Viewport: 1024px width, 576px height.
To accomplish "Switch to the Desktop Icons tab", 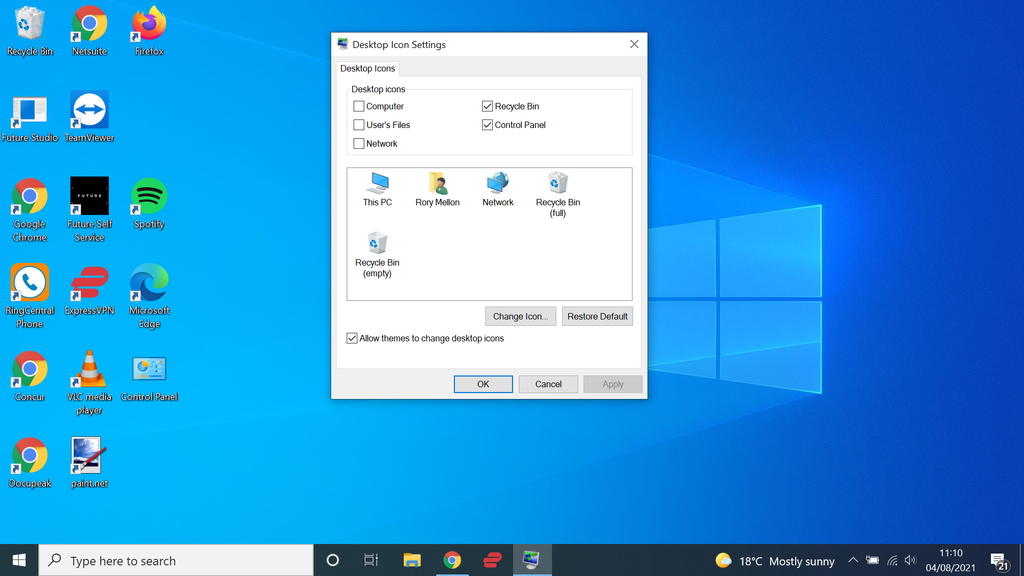I will pyautogui.click(x=367, y=68).
